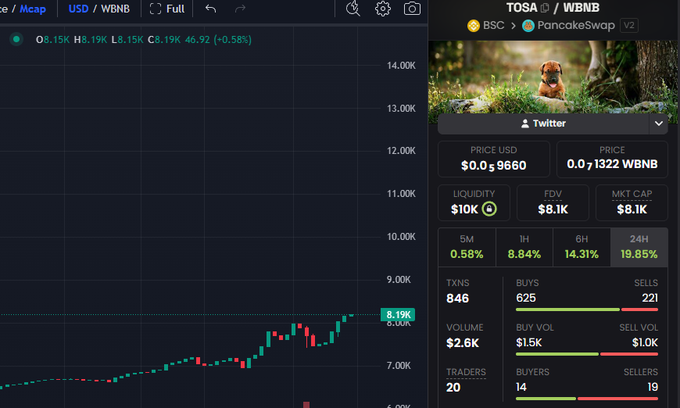Open the indicator quick search icon
The width and height of the screenshot is (680, 408).
[353, 8]
